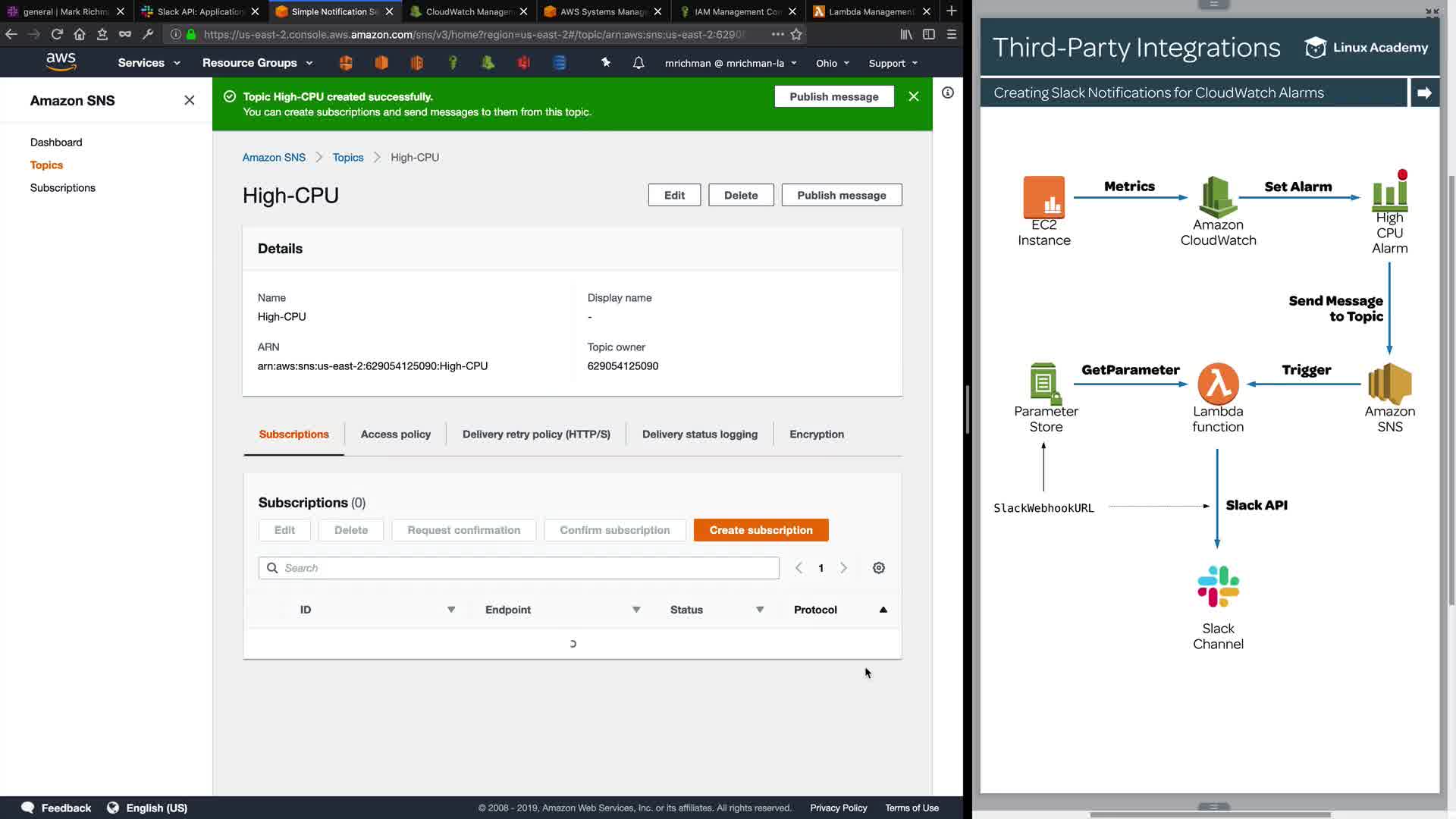The height and width of the screenshot is (819, 1456).
Task: Open the notifications bell icon
Action: tap(639, 63)
